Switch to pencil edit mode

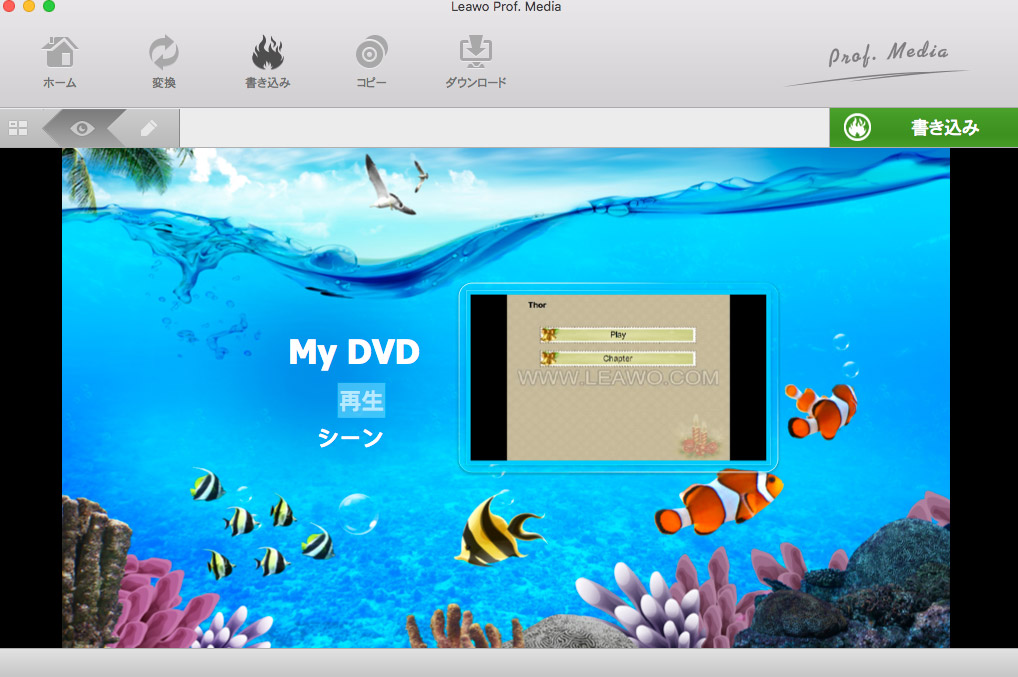149,128
